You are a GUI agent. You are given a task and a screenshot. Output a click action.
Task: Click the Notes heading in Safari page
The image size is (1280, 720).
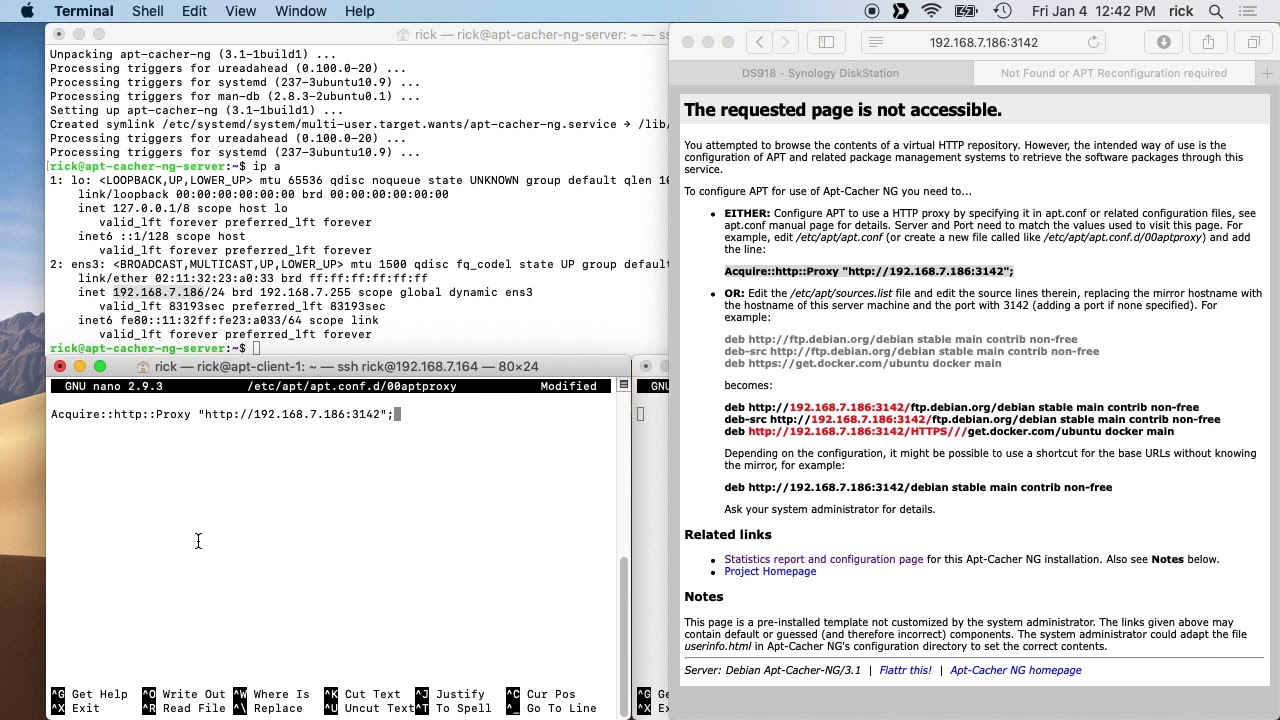(x=703, y=596)
